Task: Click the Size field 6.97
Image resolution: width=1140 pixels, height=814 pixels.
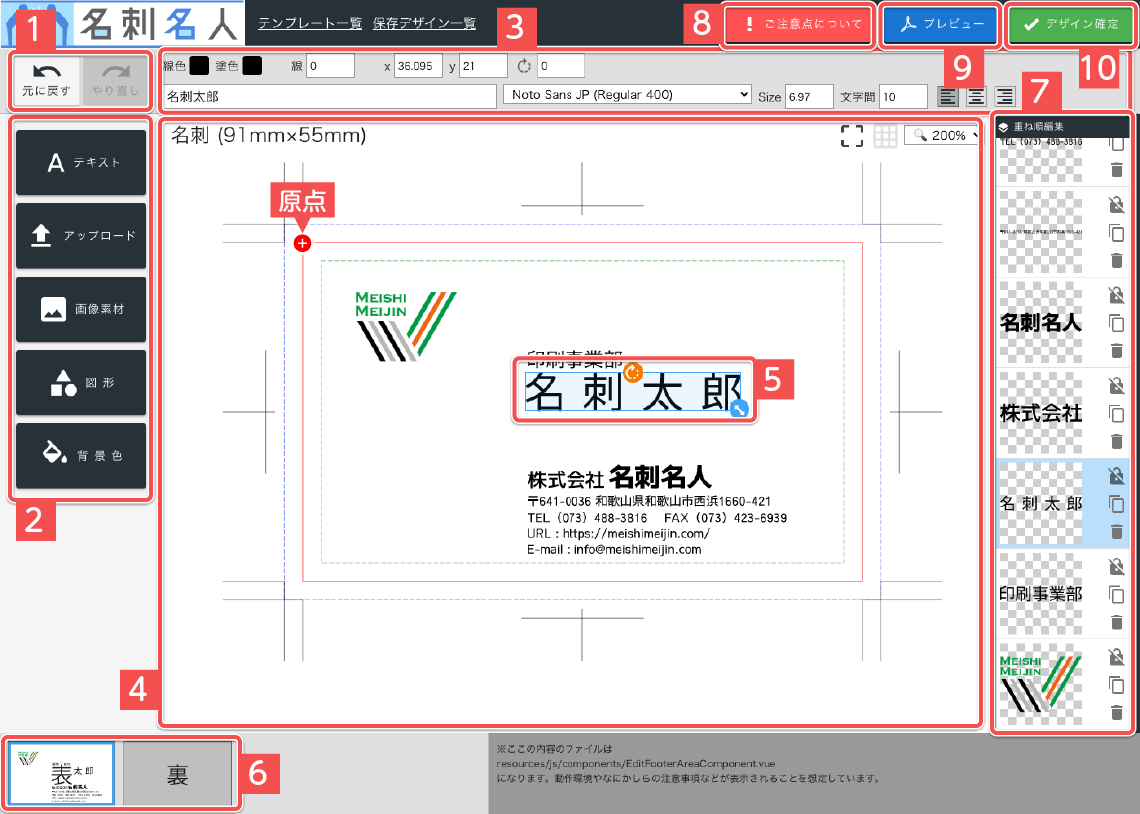Action: 809,96
